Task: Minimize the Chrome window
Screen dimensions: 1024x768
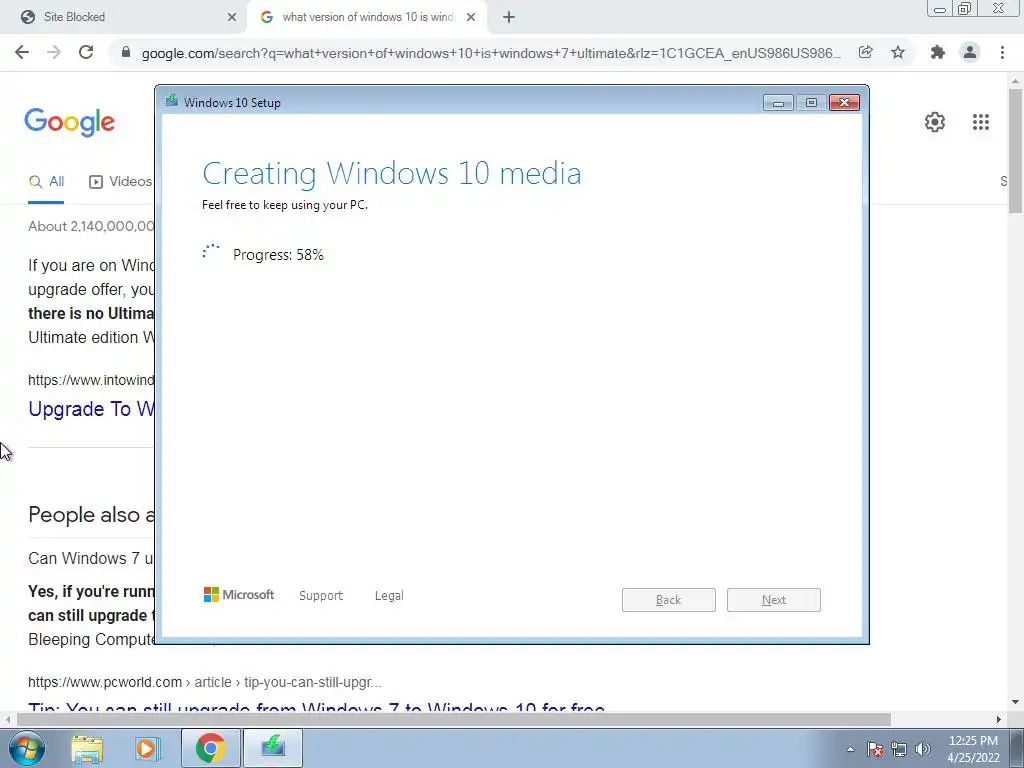Action: tap(940, 9)
